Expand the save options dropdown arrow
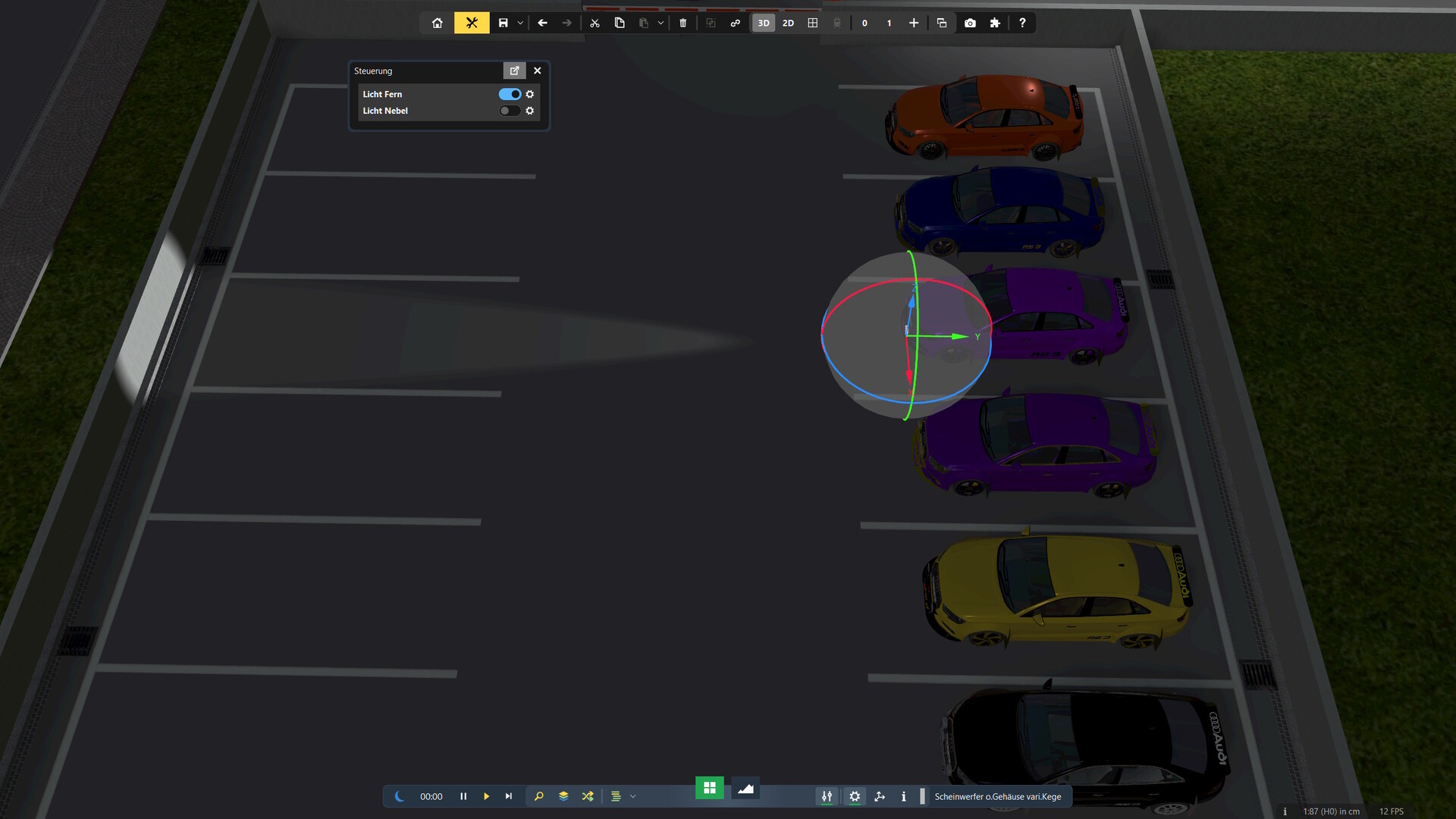Screen dimensions: 1456x819 pos(520,23)
